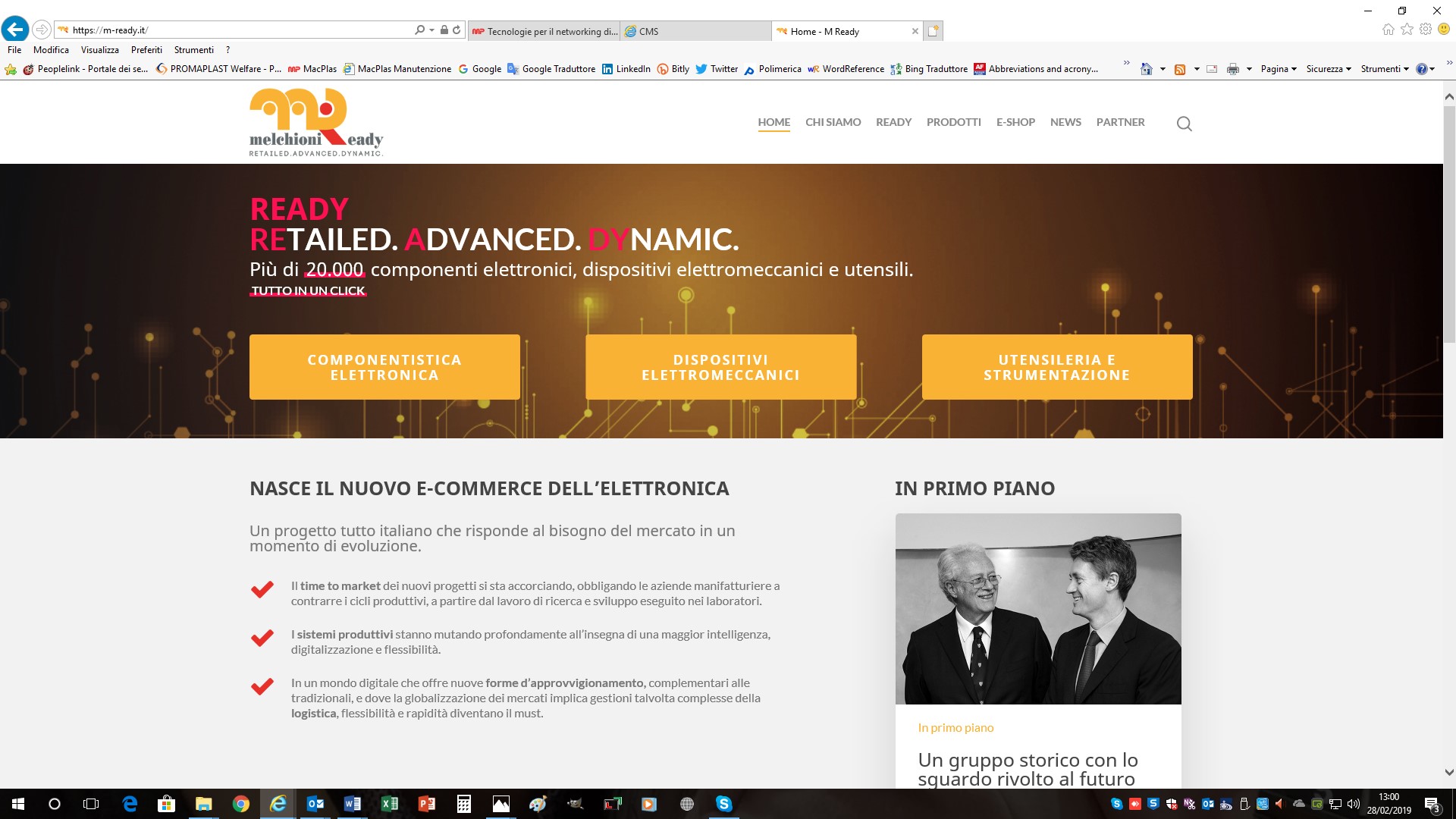Click the Utensileria e Strumentazione button
This screenshot has height=819, width=1456.
click(1057, 367)
